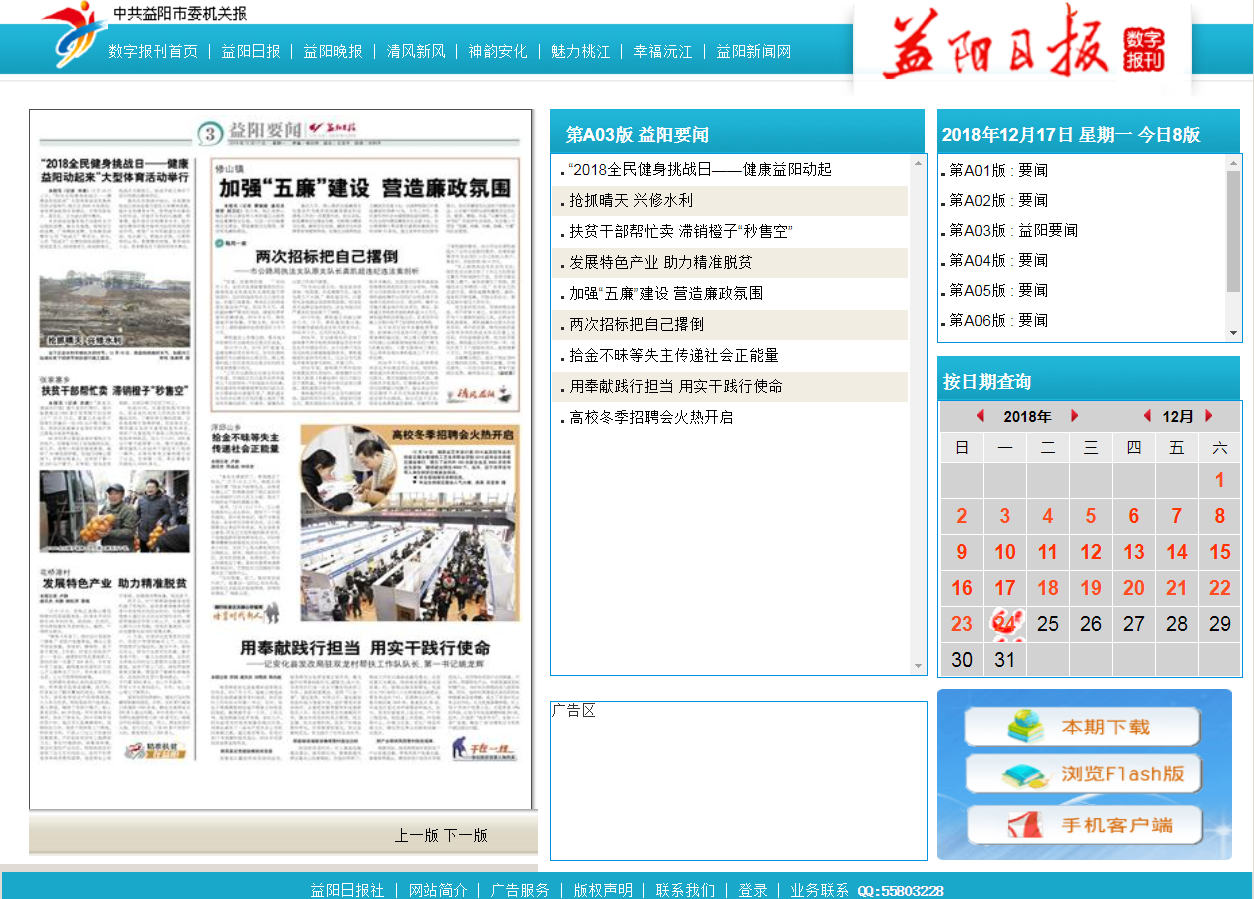Screen dimensions: 1254x899
Task: Go to previous page via 上一版
Action: [x=416, y=835]
